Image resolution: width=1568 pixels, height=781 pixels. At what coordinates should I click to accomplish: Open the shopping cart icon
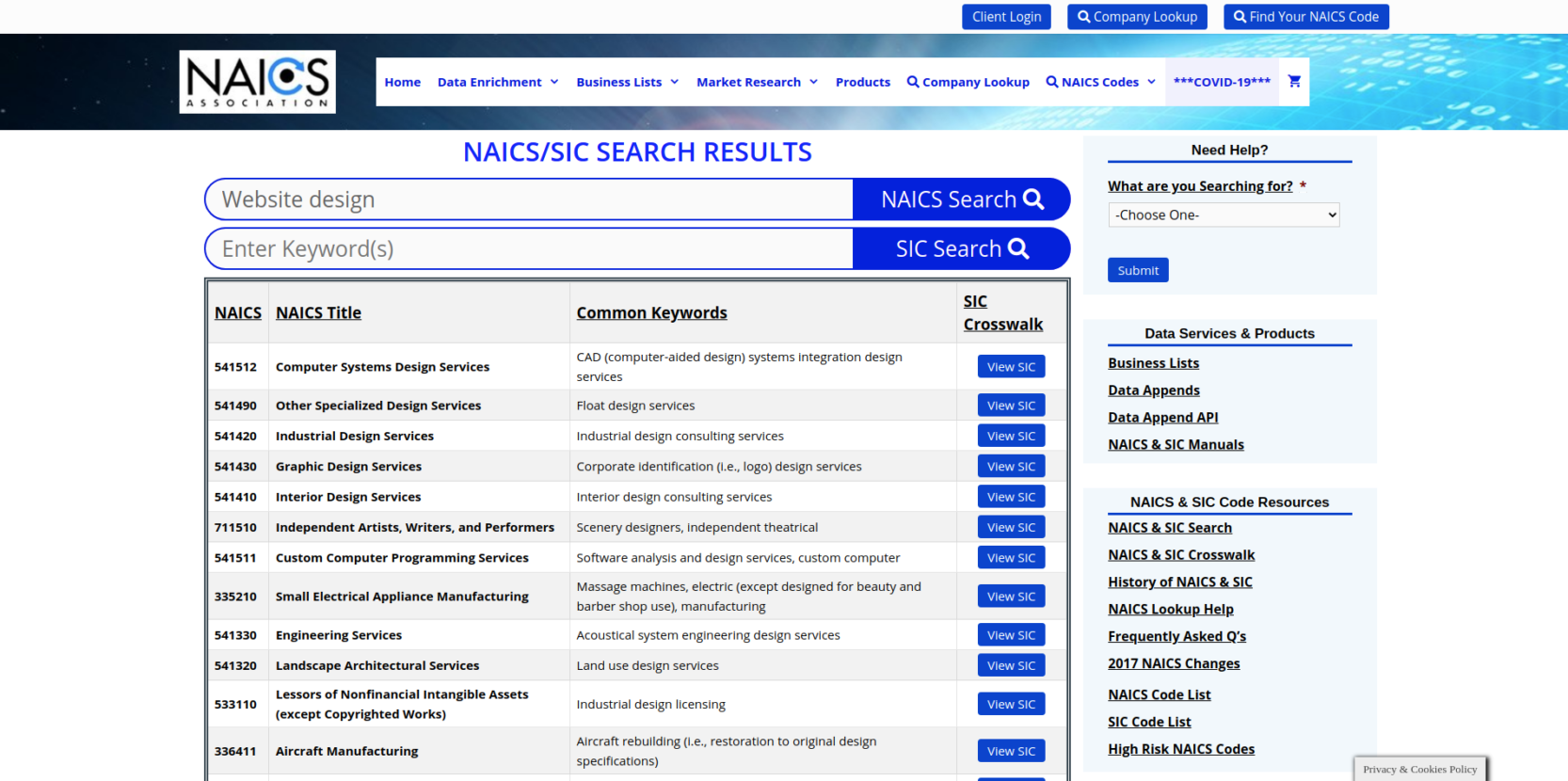click(x=1294, y=82)
